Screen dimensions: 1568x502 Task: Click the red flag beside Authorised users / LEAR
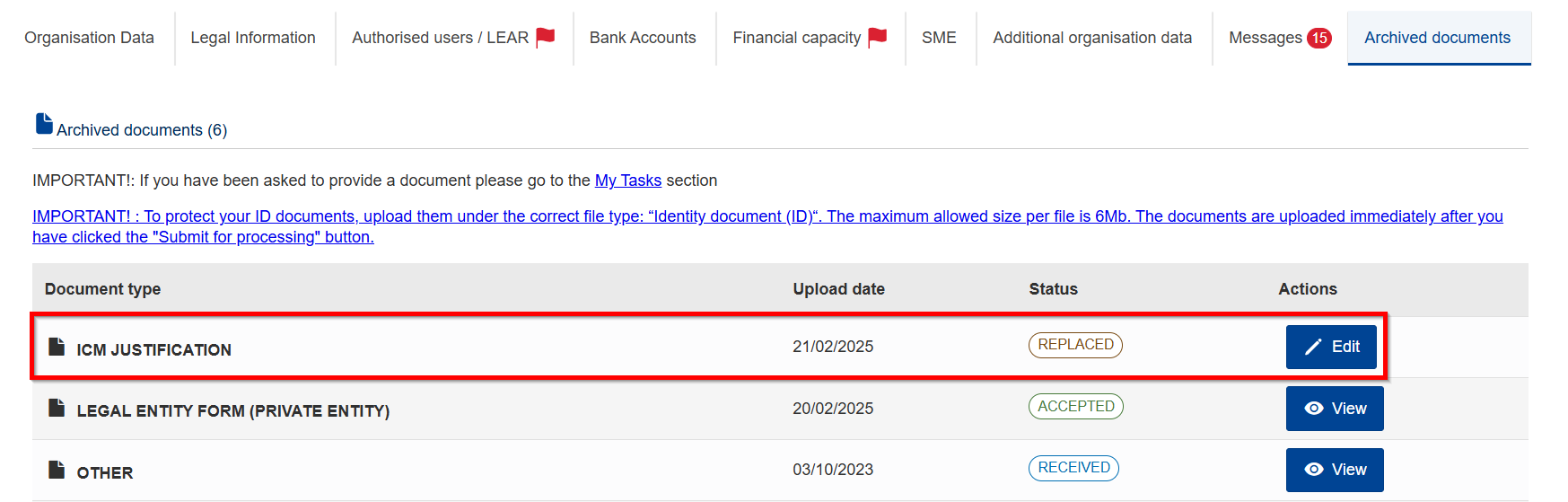[546, 37]
